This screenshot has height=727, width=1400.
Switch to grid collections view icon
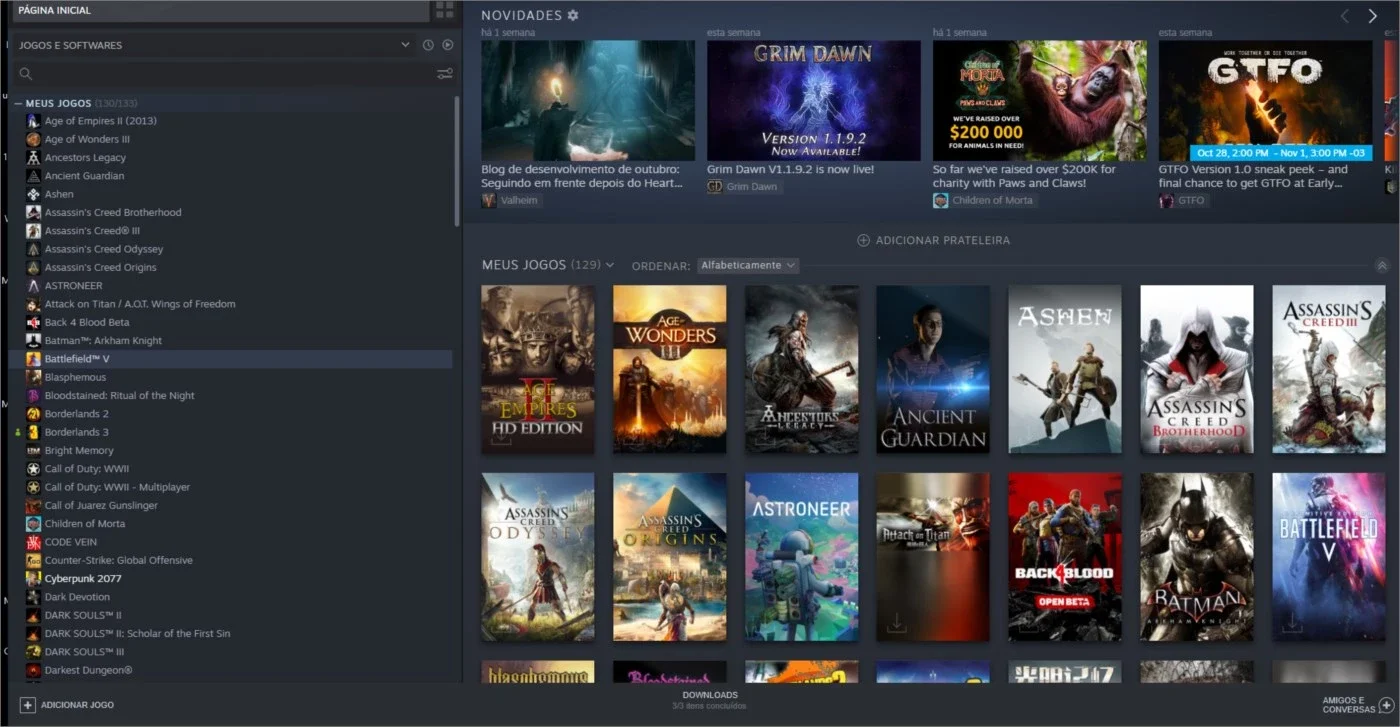pyautogui.click(x=445, y=10)
